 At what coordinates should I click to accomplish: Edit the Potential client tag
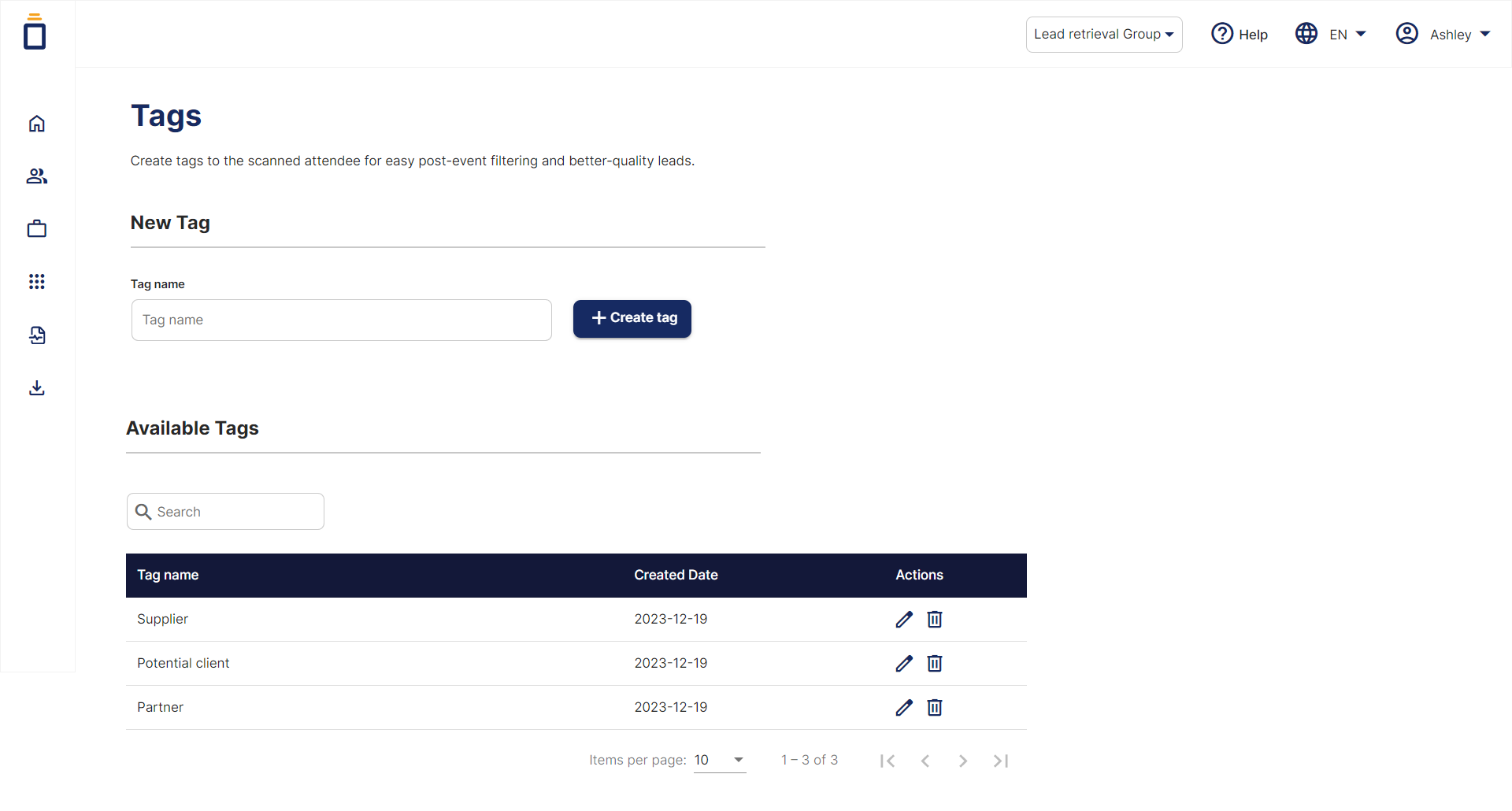pyautogui.click(x=904, y=664)
